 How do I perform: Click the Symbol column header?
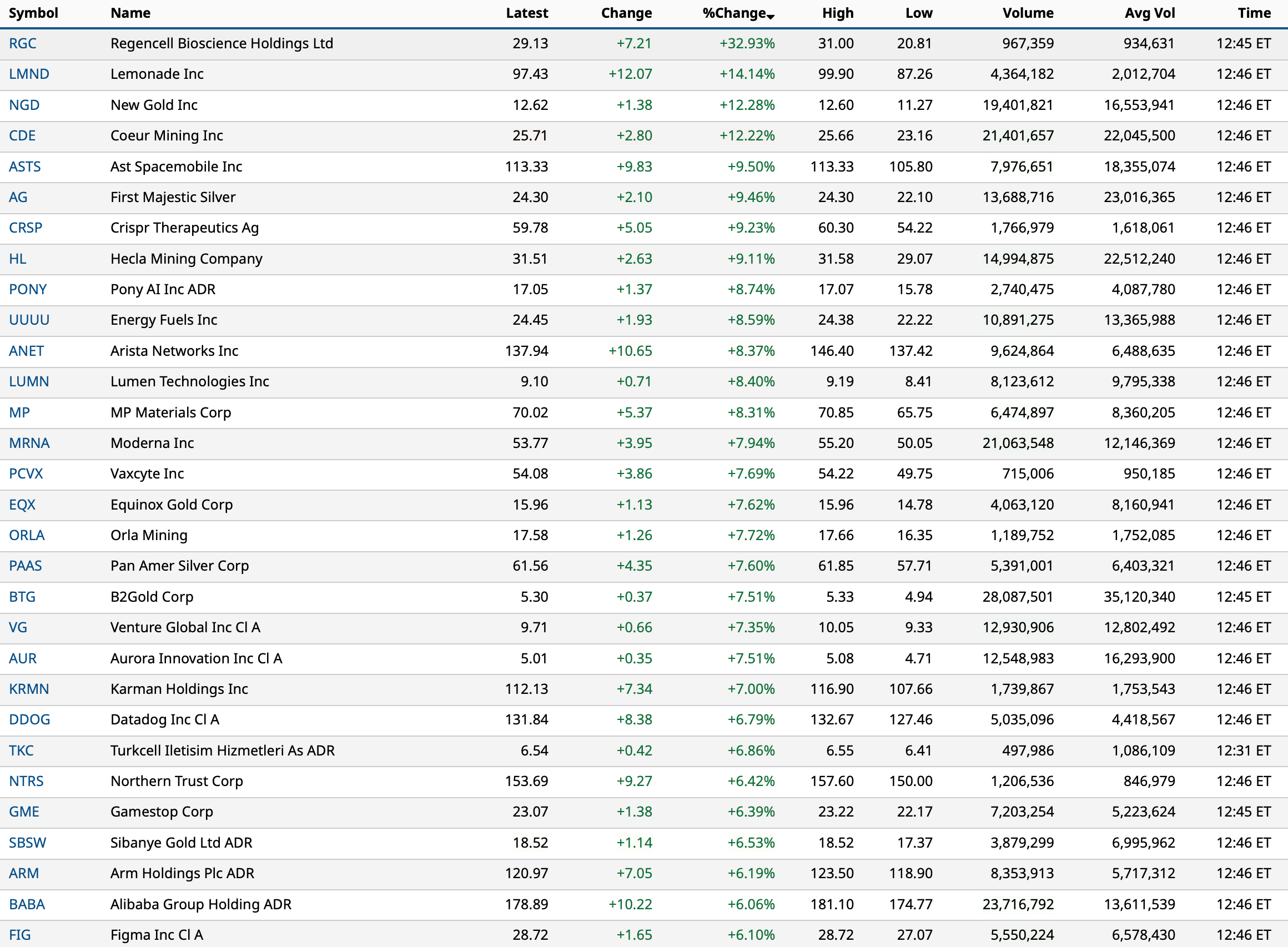(x=33, y=13)
